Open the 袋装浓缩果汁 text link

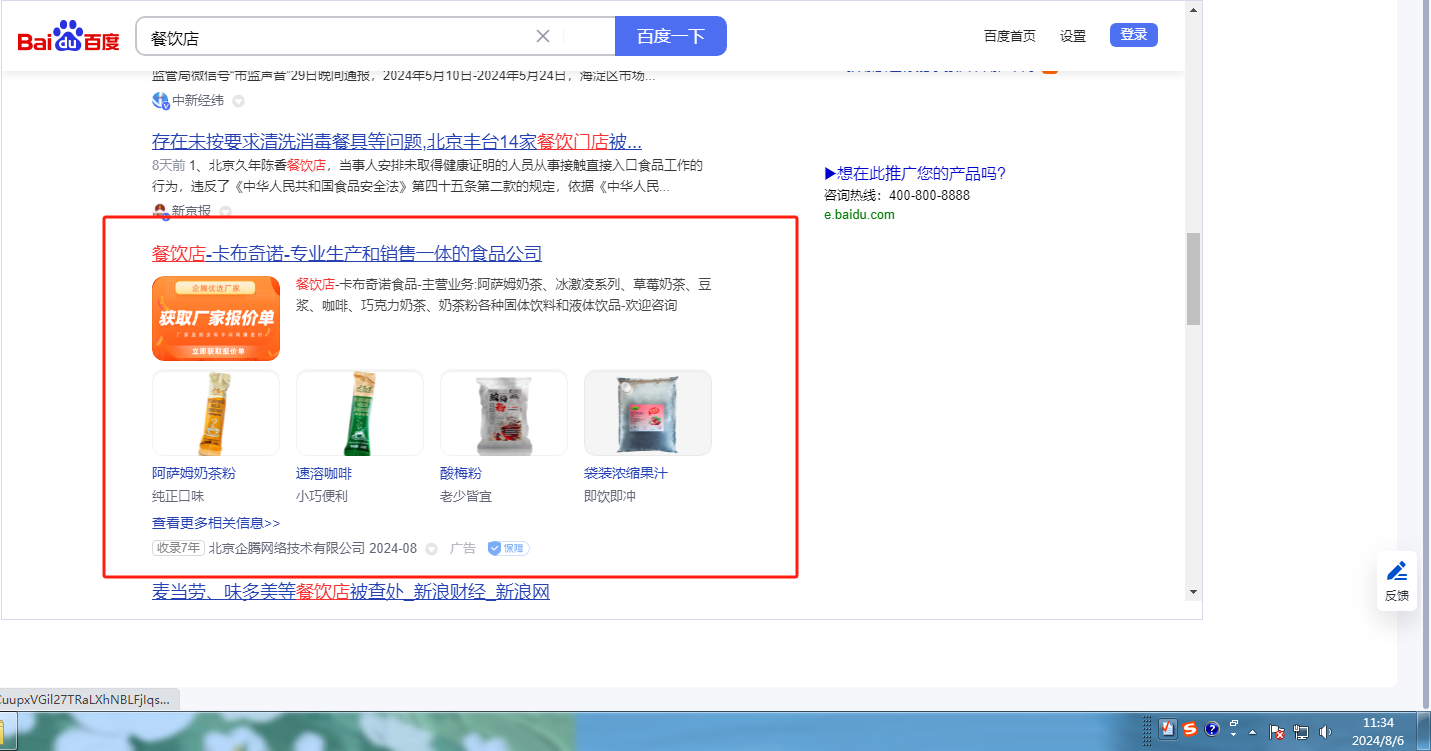click(x=626, y=473)
